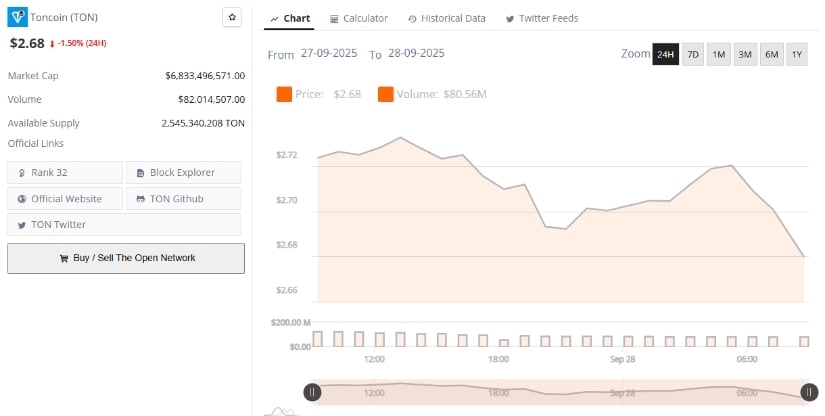The image size is (825, 416).
Task: Select 24H zoom option
Action: point(665,54)
